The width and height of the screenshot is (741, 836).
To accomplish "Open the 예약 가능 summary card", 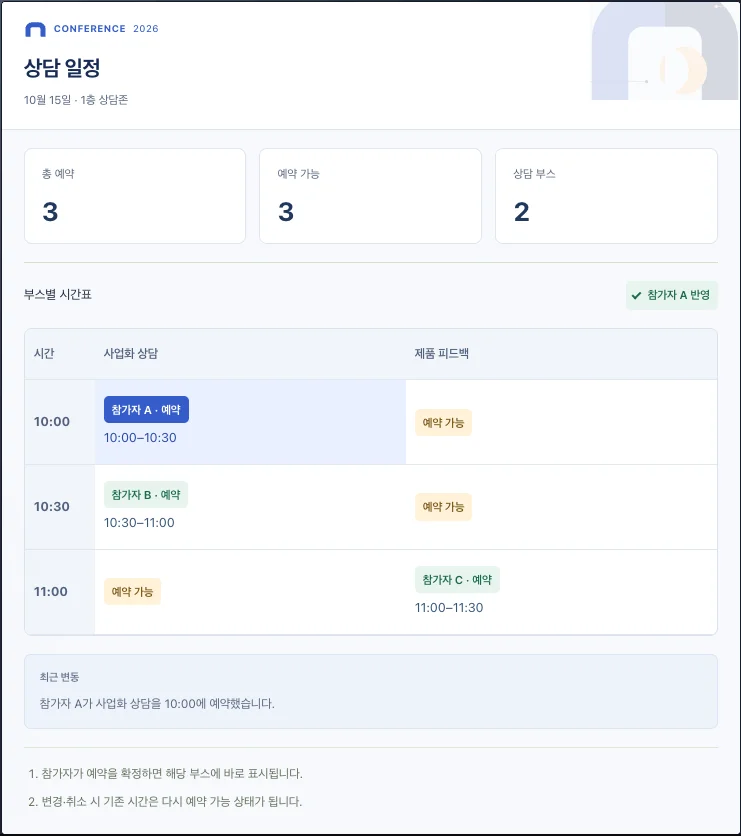I will 370,196.
